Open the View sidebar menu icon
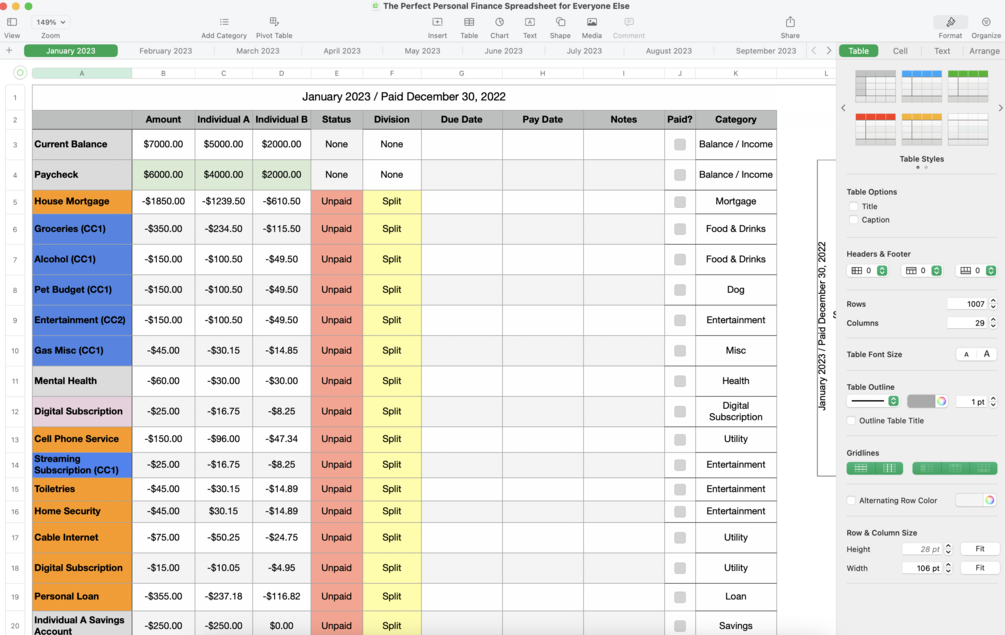1005x635 pixels. point(12,22)
